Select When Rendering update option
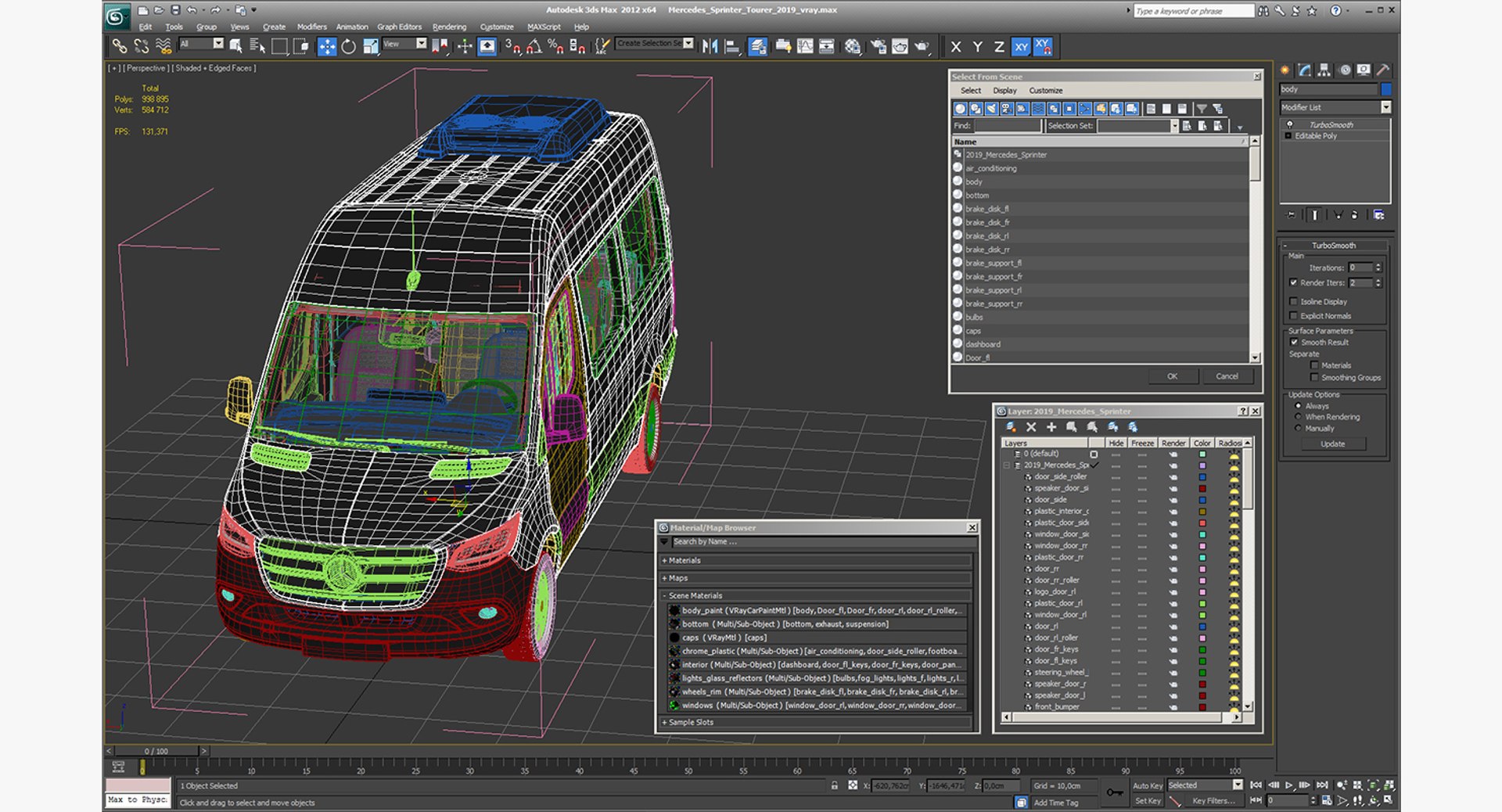The width and height of the screenshot is (1502, 812). click(1299, 417)
